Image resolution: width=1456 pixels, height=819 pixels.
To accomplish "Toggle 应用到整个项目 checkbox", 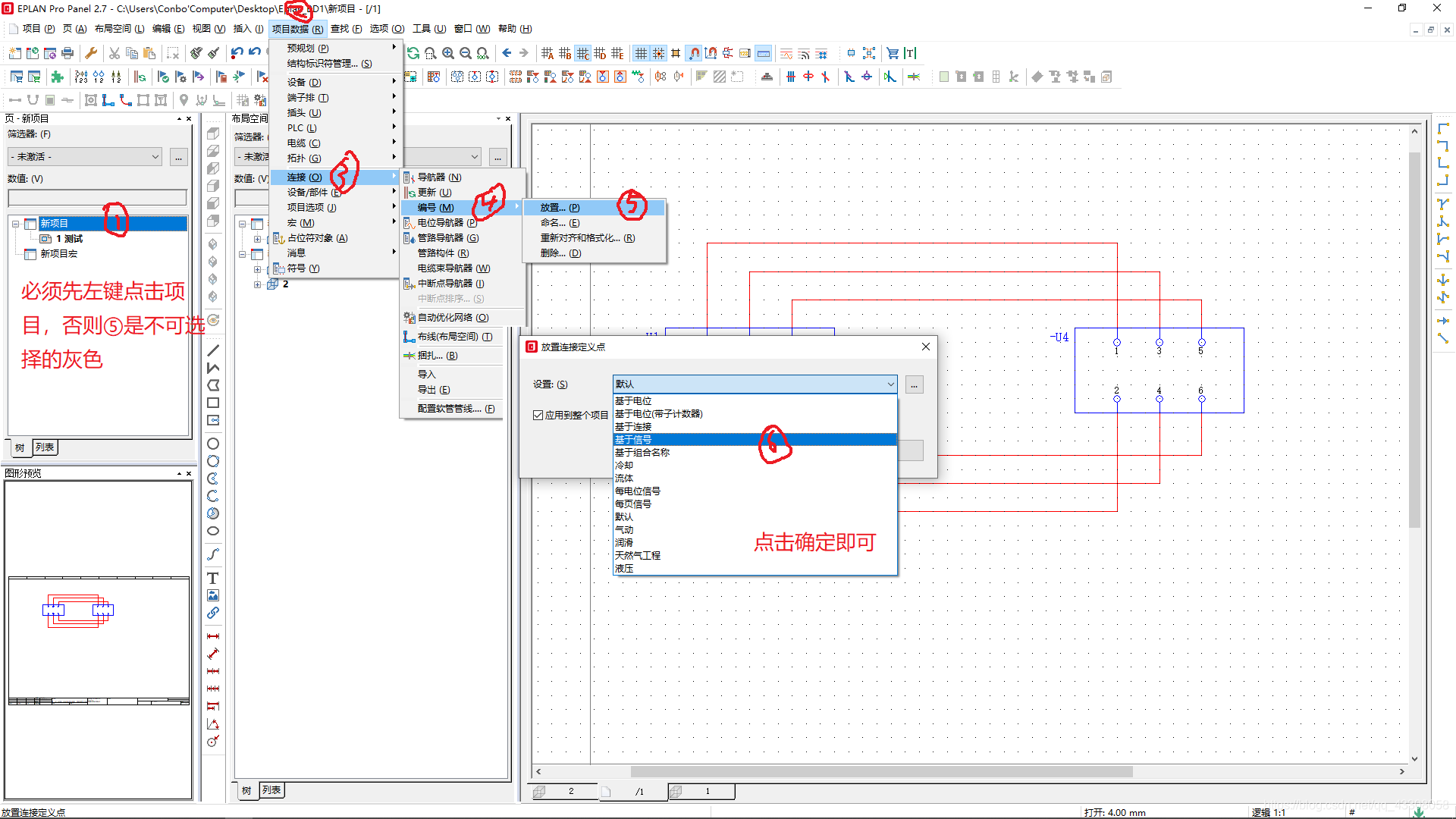I will [x=538, y=415].
